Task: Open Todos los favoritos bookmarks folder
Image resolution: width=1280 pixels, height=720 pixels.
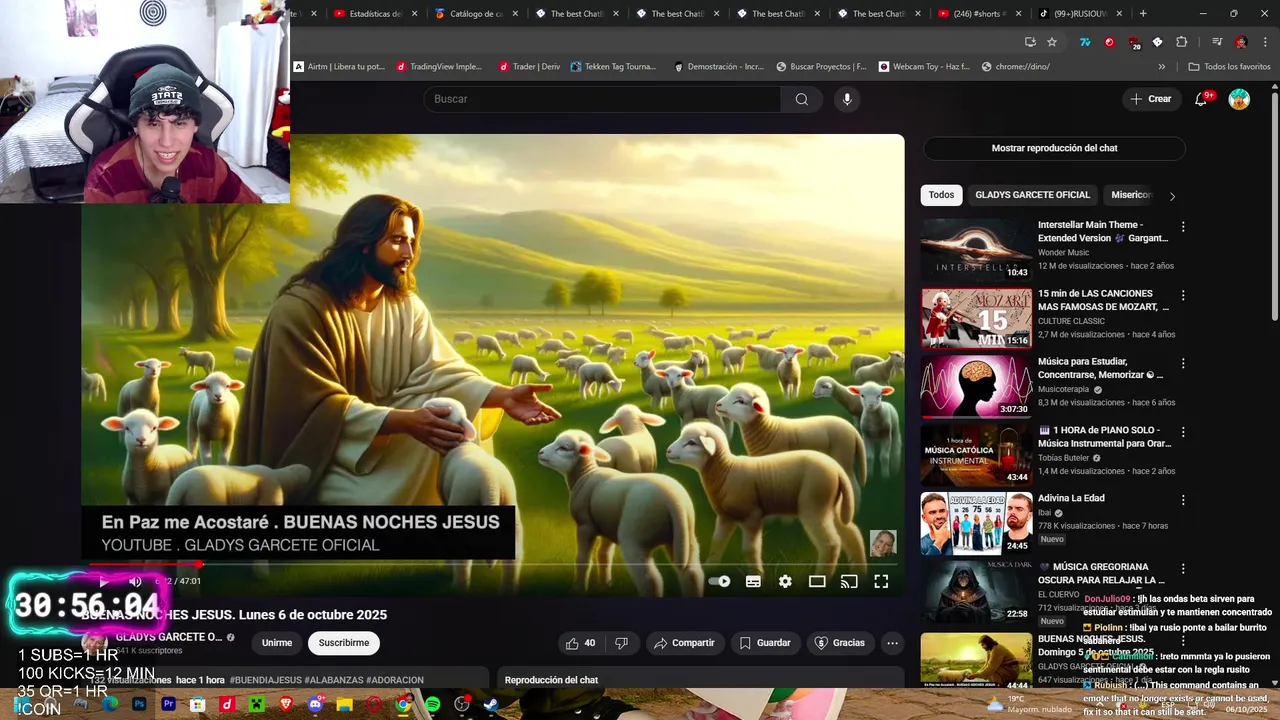Action: coord(1229,67)
